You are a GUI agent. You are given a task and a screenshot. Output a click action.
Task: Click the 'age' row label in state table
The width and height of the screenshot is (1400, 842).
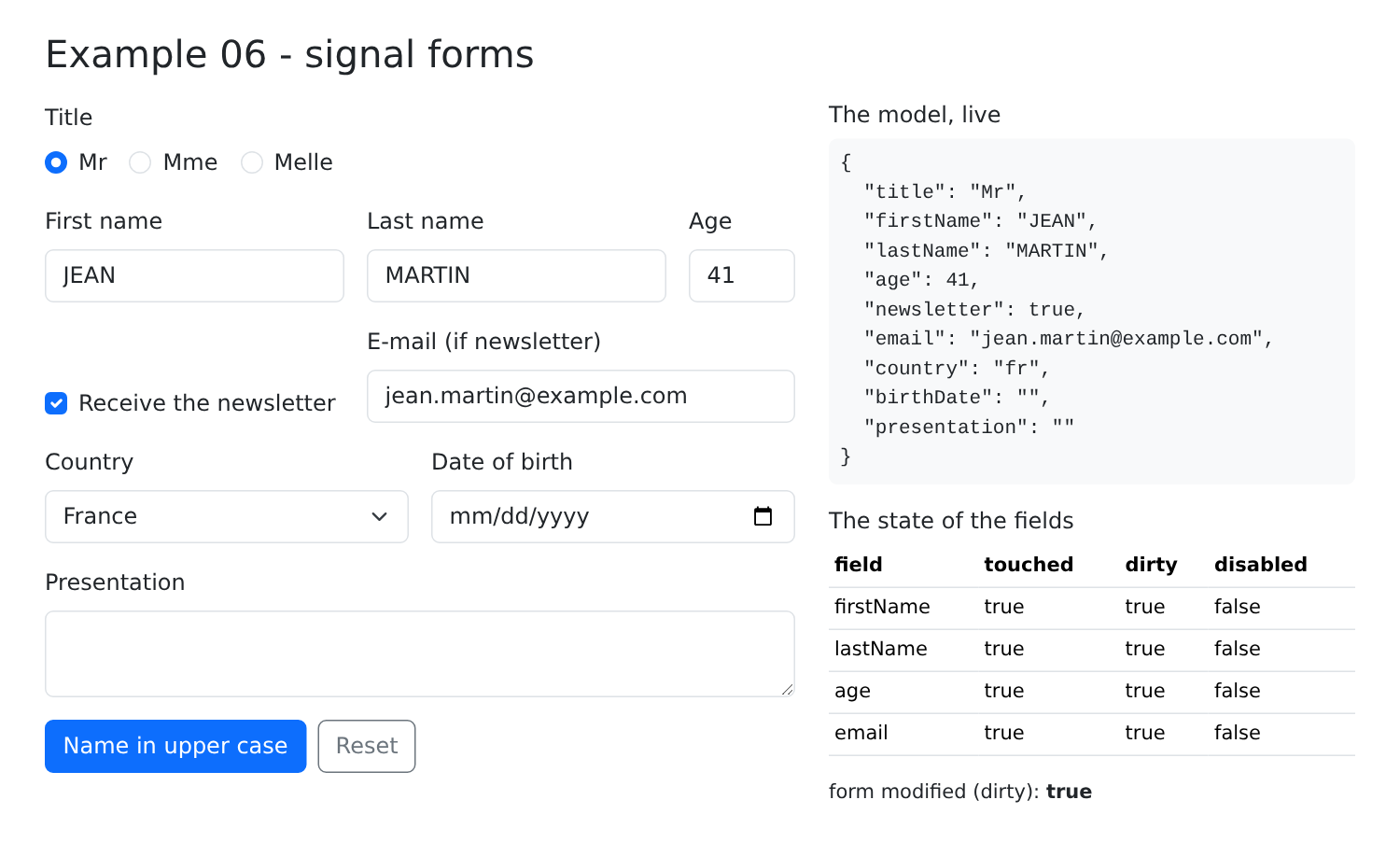click(x=852, y=692)
